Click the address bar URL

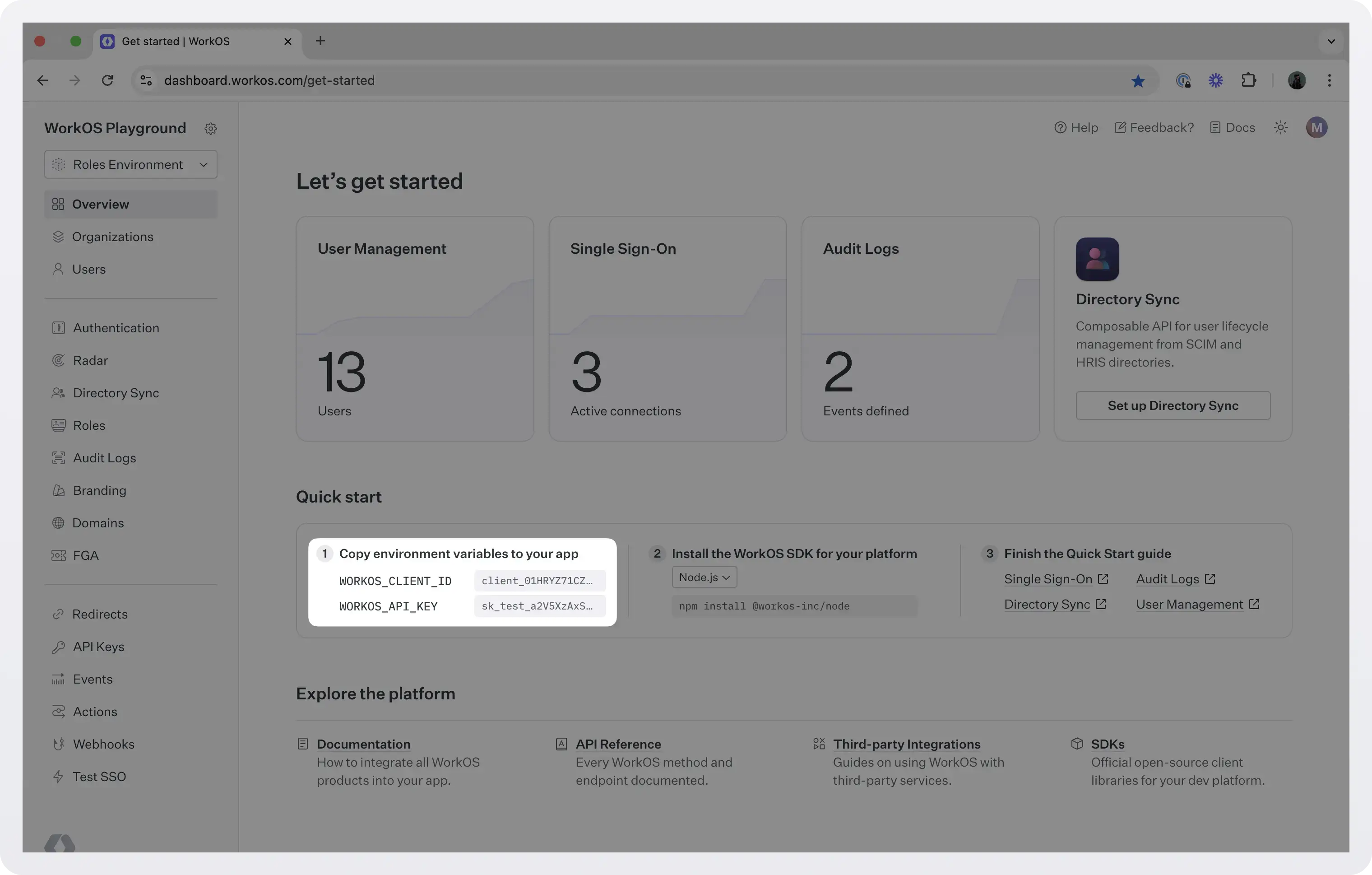click(269, 80)
